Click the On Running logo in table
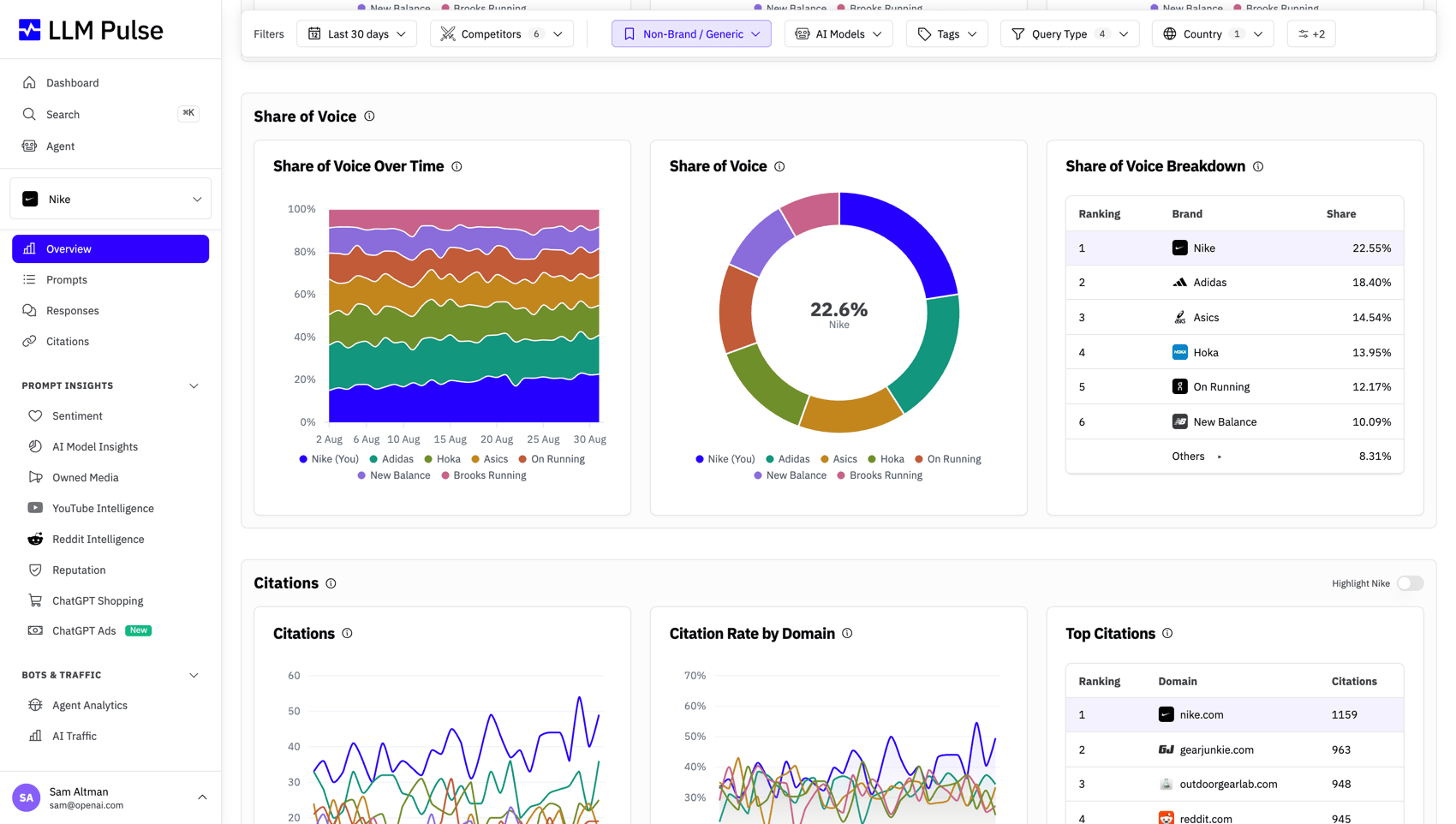 [1179, 387]
